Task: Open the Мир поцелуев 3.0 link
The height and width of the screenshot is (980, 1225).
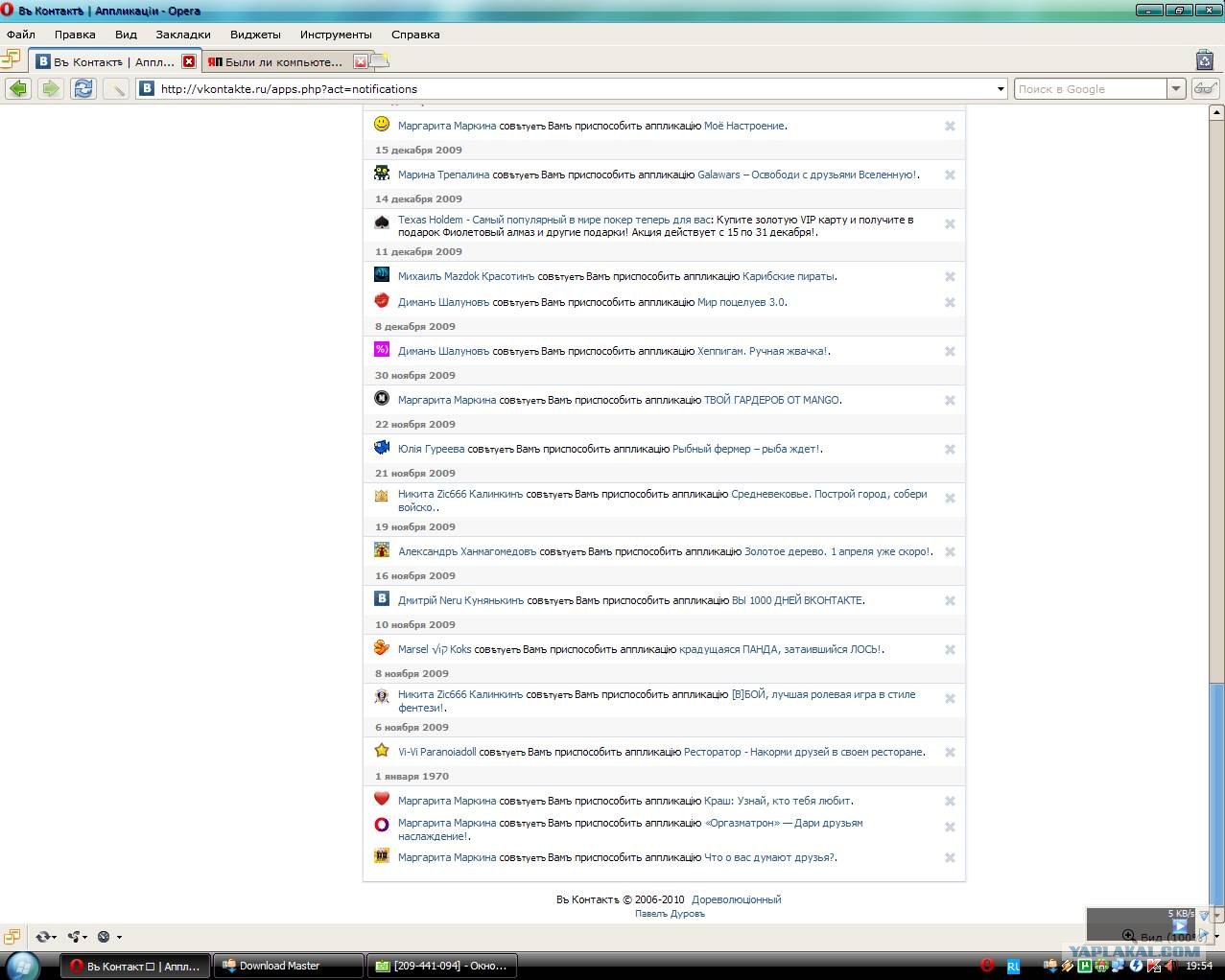Action: click(741, 302)
